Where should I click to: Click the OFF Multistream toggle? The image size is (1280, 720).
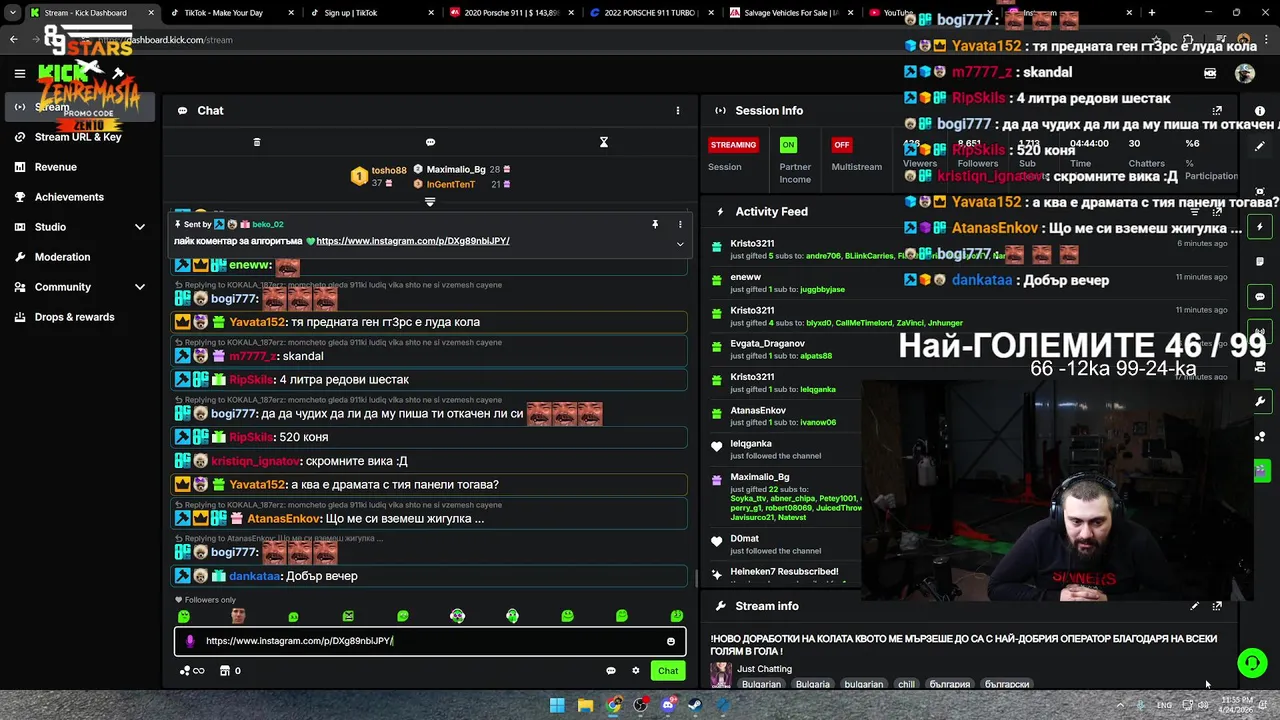tap(841, 145)
